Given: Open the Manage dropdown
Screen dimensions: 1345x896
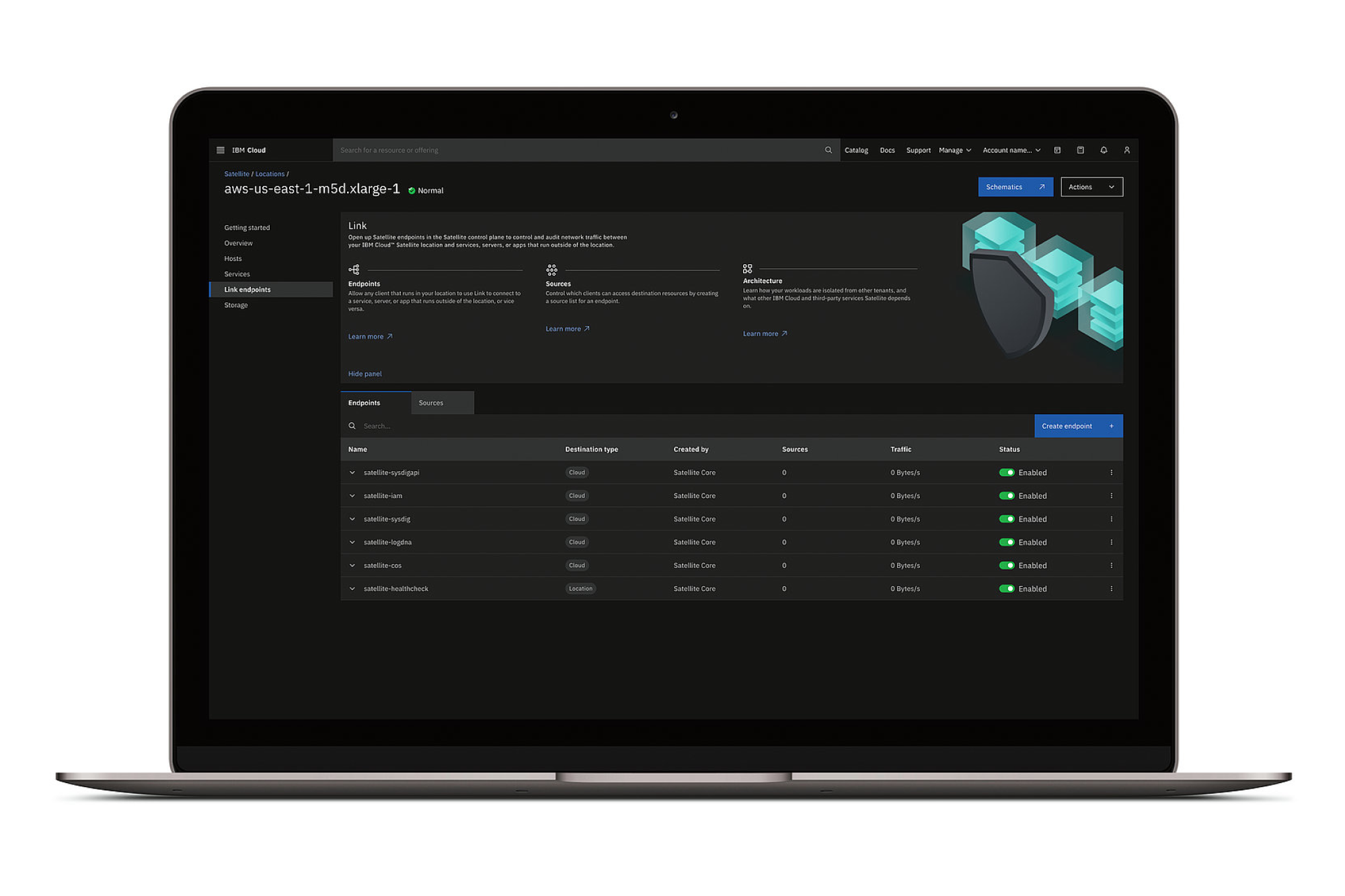Looking at the screenshot, I should (955, 150).
